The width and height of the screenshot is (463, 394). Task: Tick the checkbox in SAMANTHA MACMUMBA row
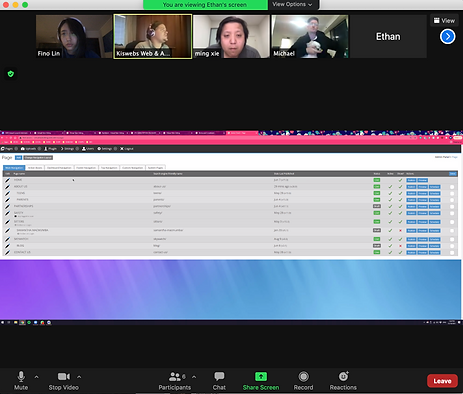[452, 231]
